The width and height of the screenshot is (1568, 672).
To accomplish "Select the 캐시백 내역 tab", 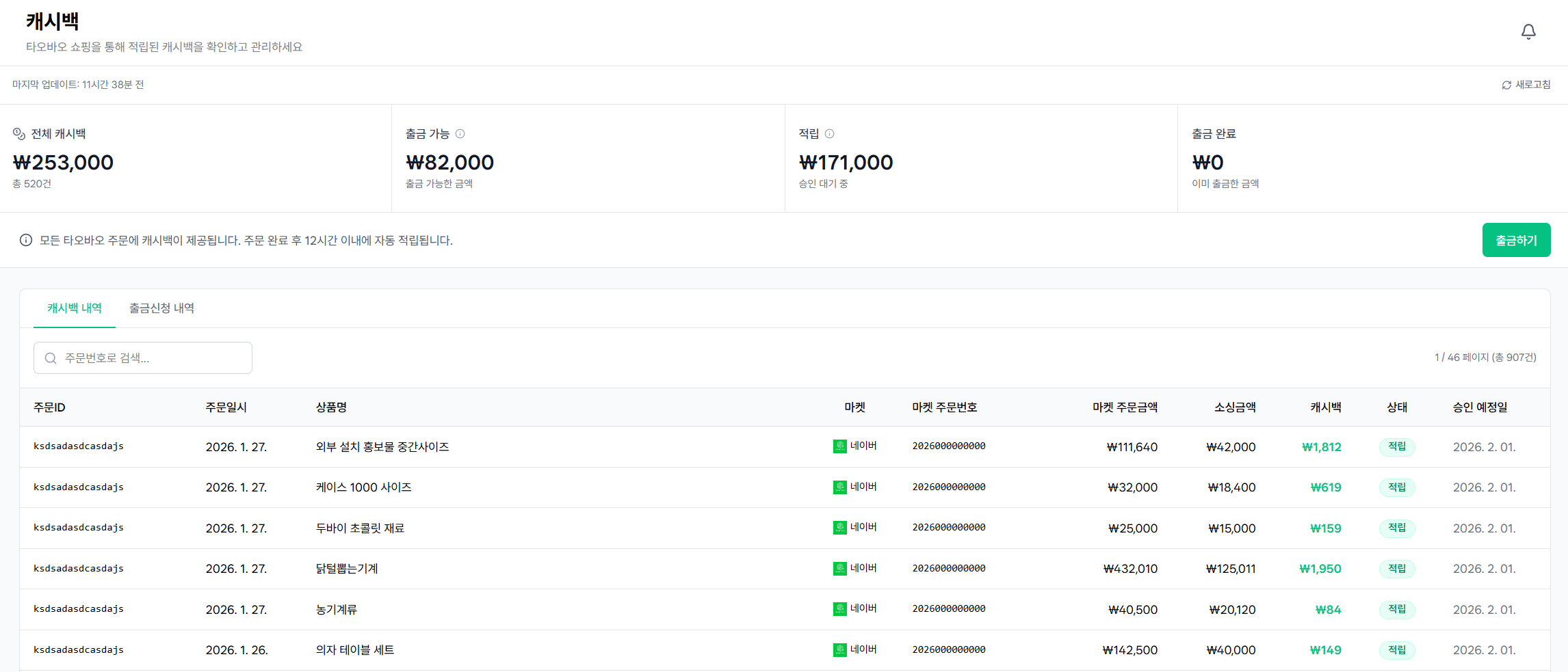I will pos(74,308).
